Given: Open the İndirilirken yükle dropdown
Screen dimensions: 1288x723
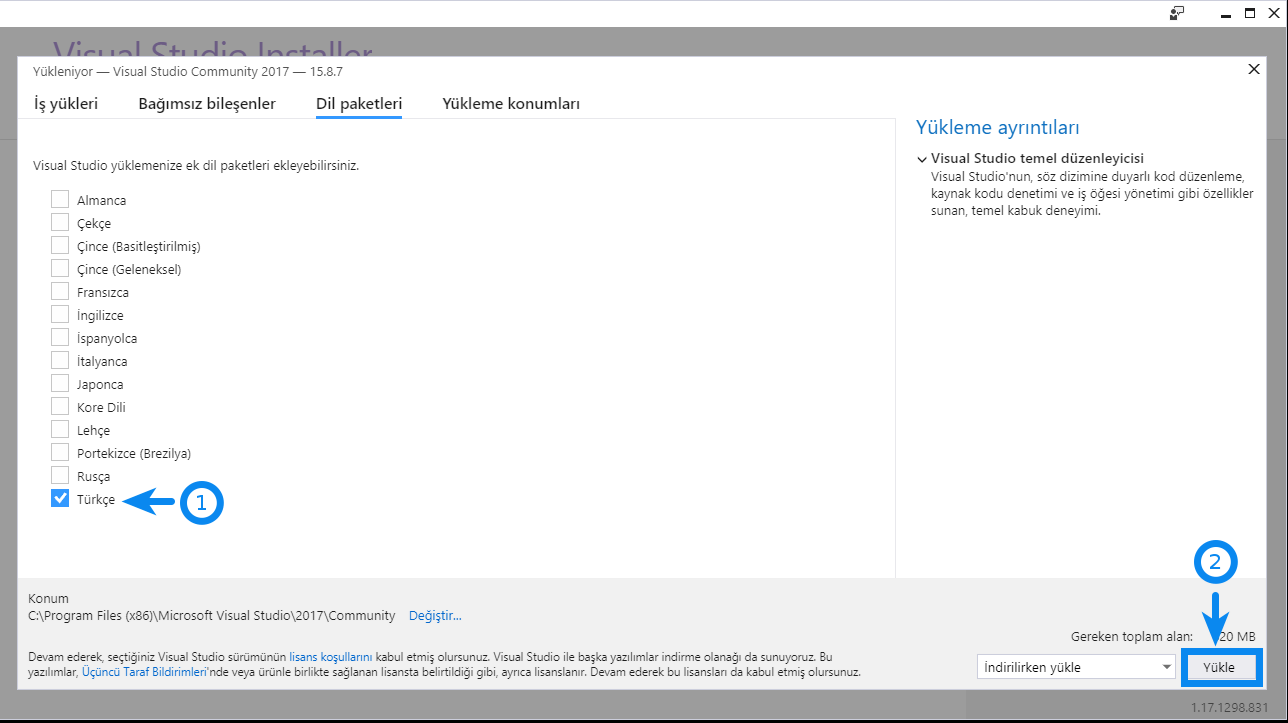Looking at the screenshot, I should tap(1075, 667).
